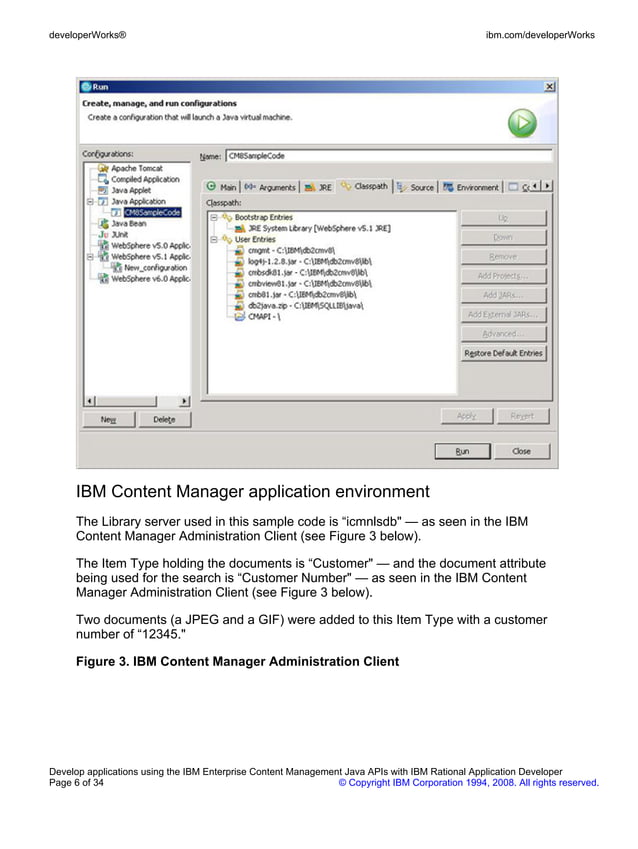Click the cmbsdk81.jar file icon
This screenshot has height=849, width=638.
pyautogui.click(x=240, y=273)
